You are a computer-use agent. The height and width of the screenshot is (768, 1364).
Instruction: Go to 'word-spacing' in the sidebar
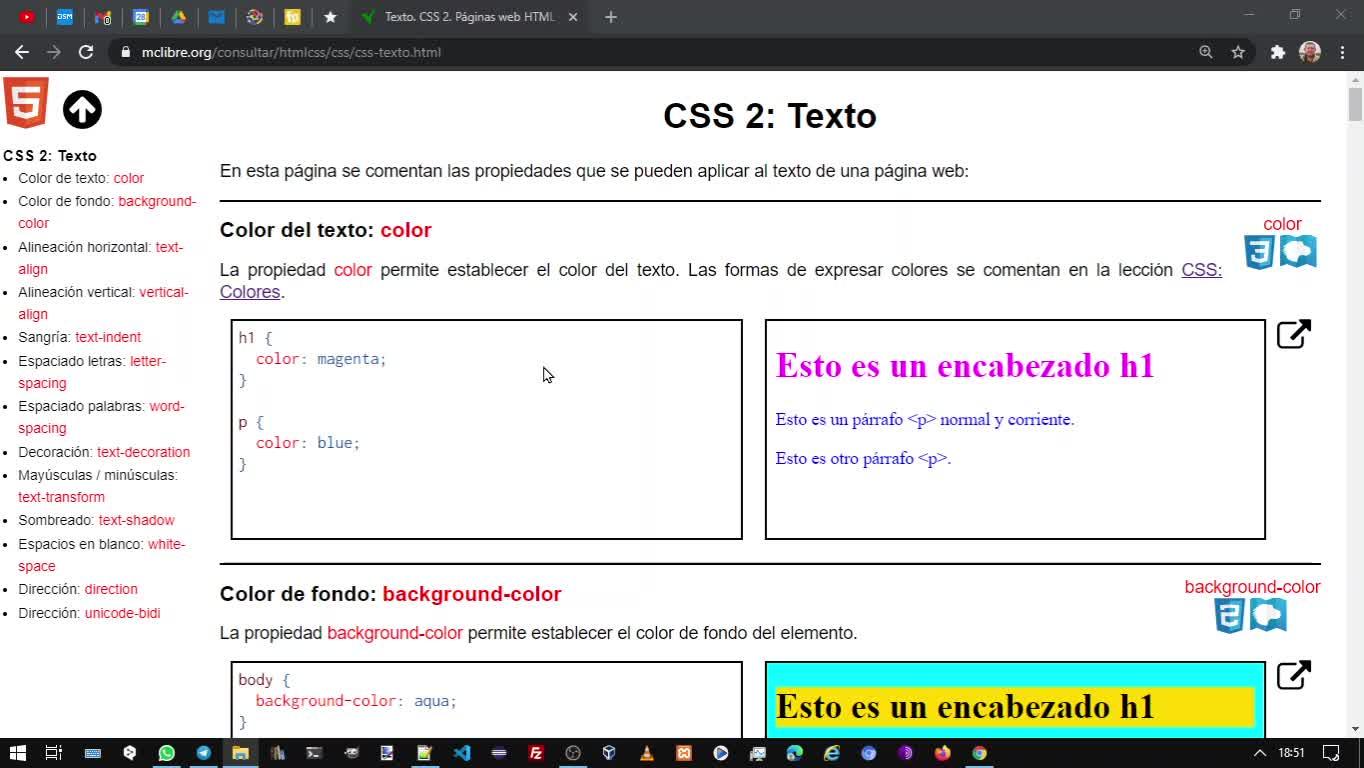[x=101, y=417]
